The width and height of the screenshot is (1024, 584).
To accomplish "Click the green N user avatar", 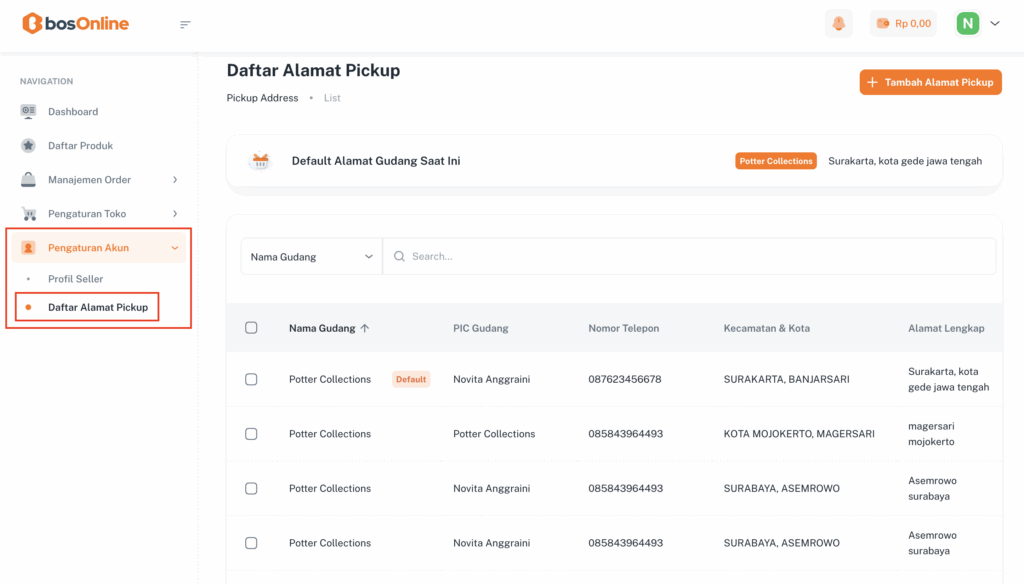I will point(967,23).
